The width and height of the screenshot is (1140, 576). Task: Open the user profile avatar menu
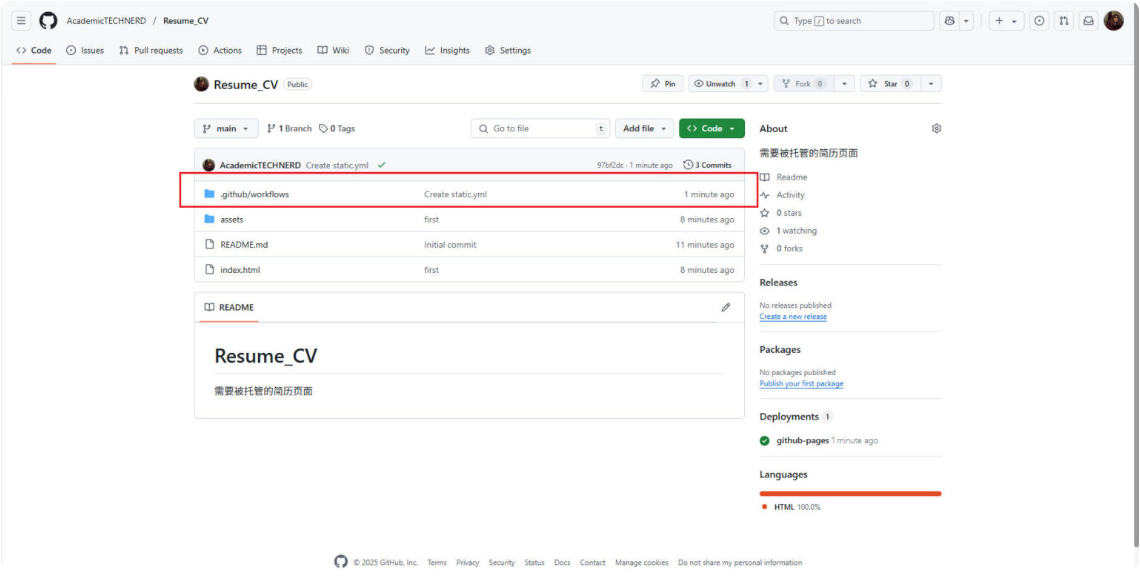pos(1113,21)
